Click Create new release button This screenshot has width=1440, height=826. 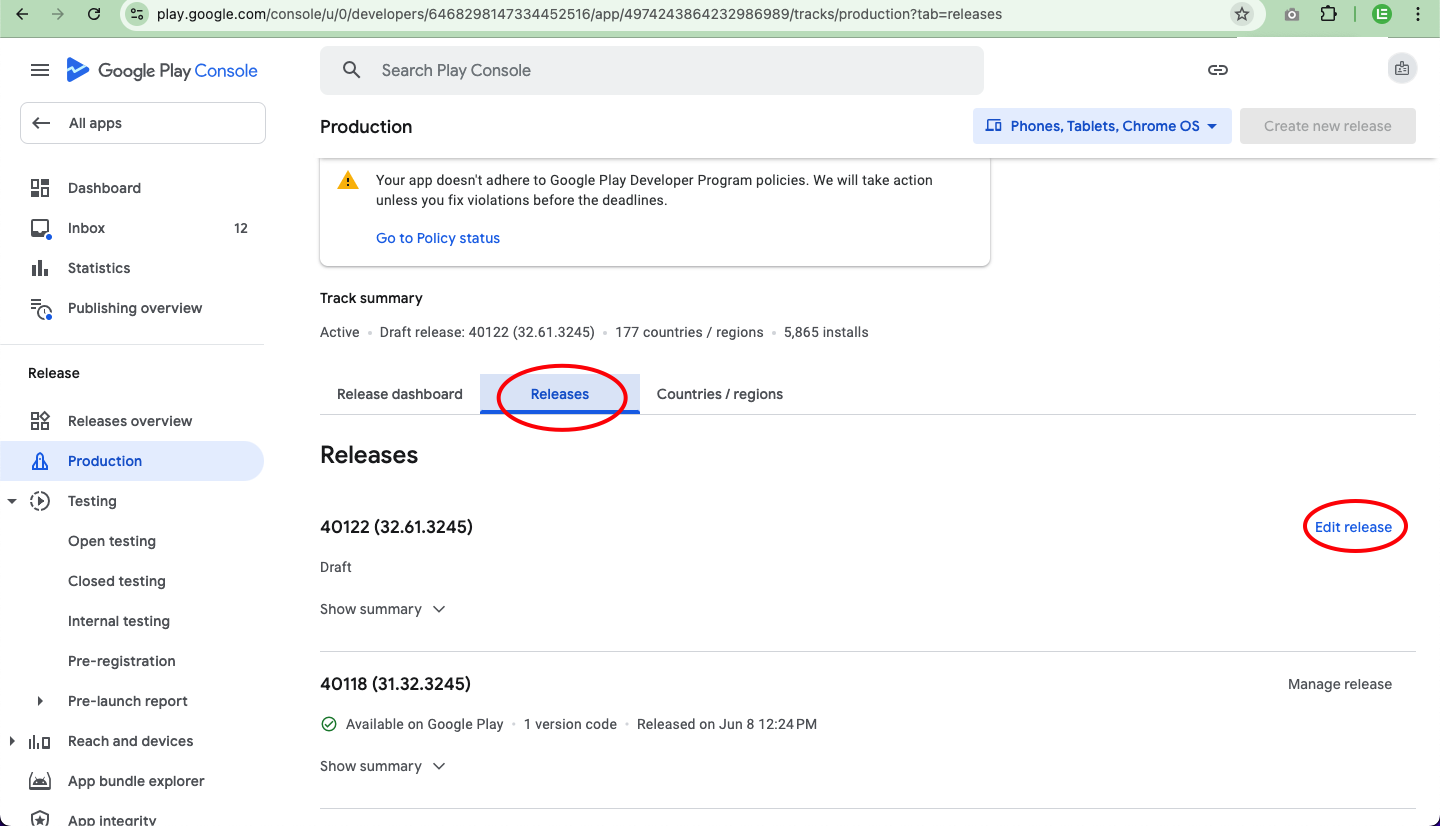(x=1328, y=126)
